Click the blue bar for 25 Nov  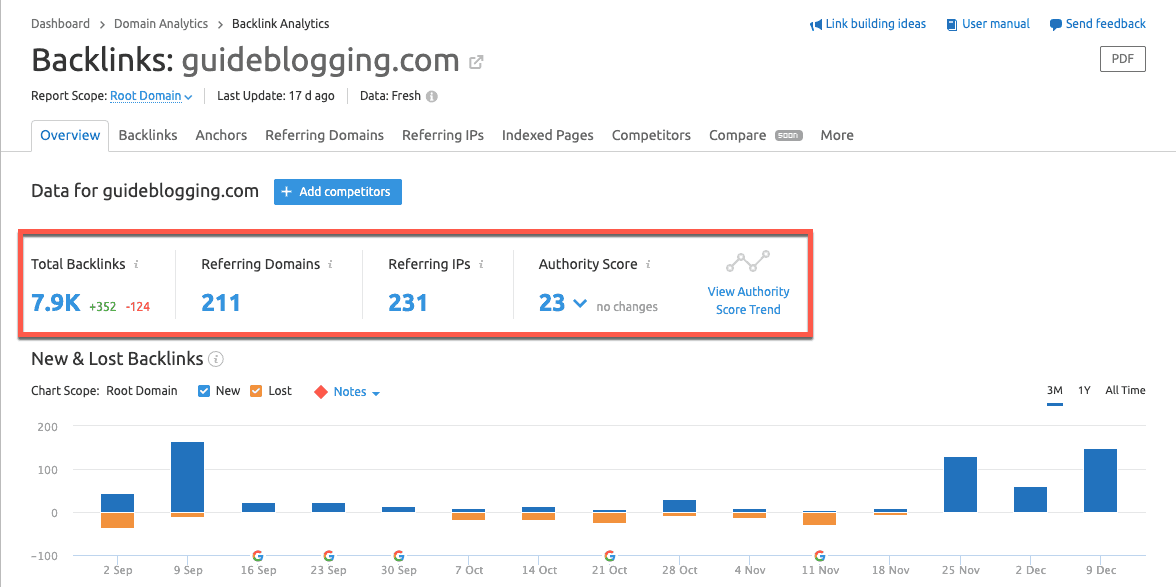960,484
